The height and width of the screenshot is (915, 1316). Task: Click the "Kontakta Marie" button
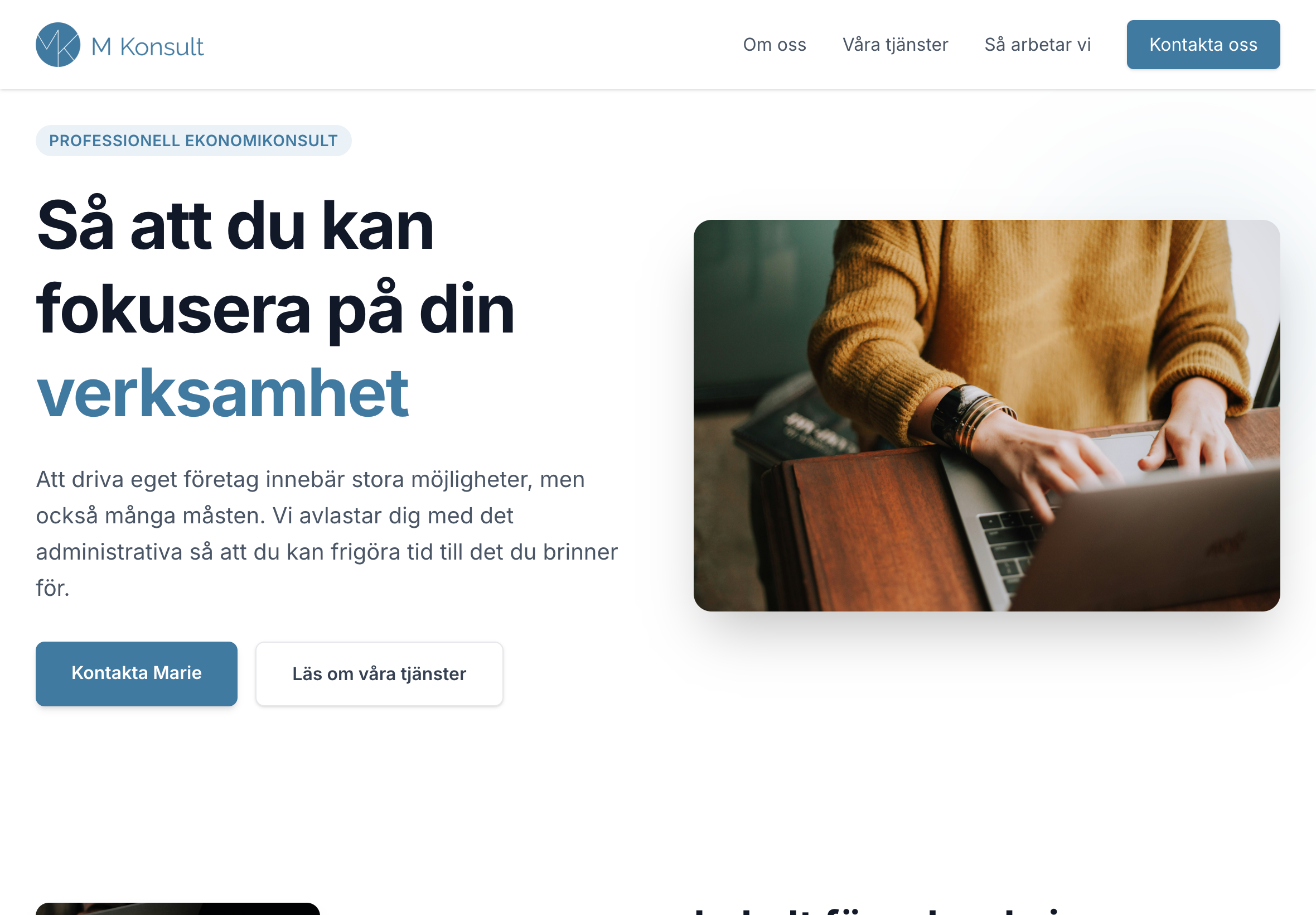pyautogui.click(x=137, y=673)
